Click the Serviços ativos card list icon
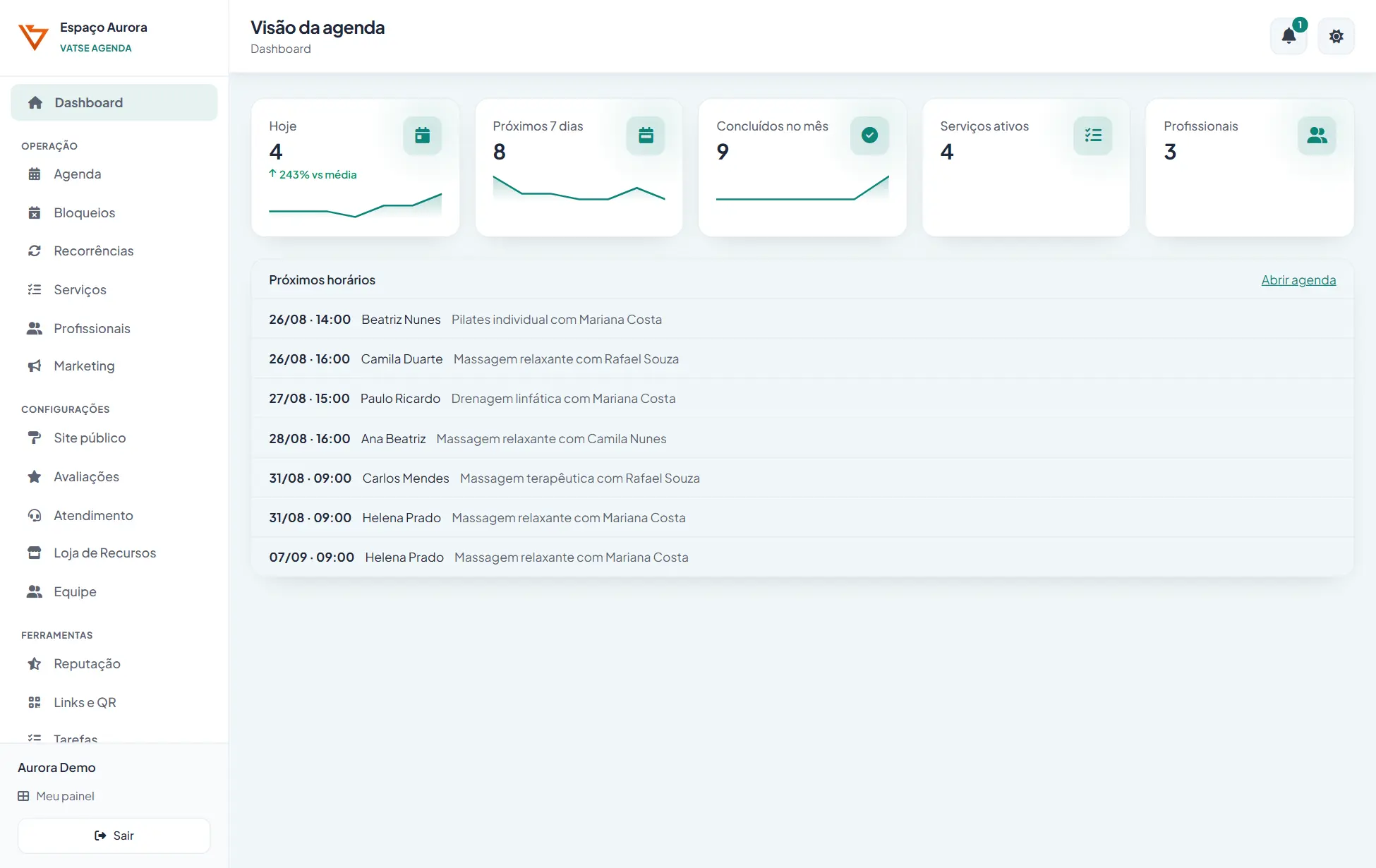 1093,135
